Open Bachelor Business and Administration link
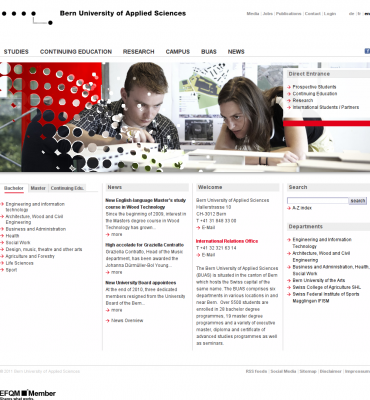Viewport: 370px width, 400px height. tap(36, 229)
